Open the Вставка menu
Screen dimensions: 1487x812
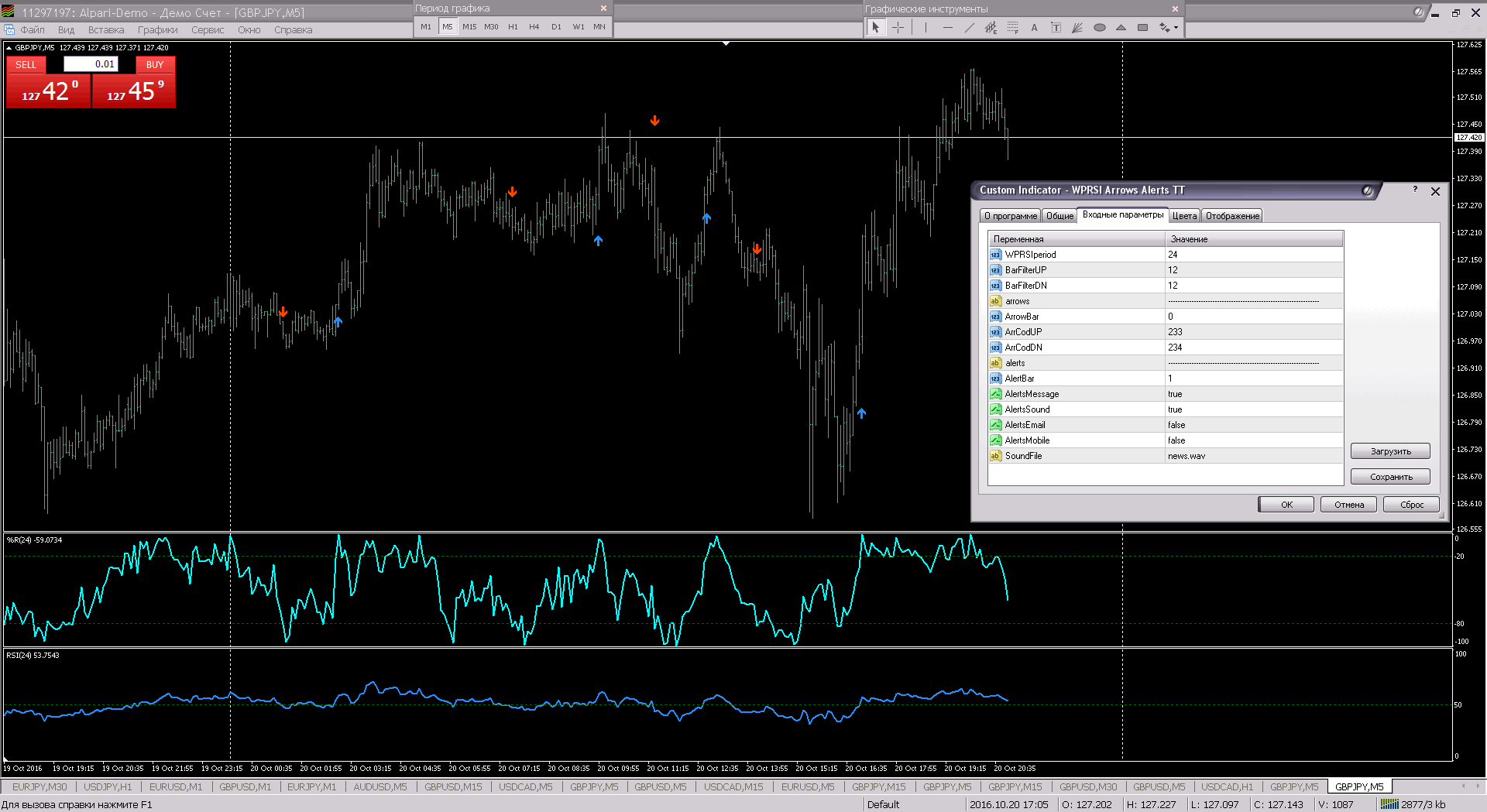(106, 30)
